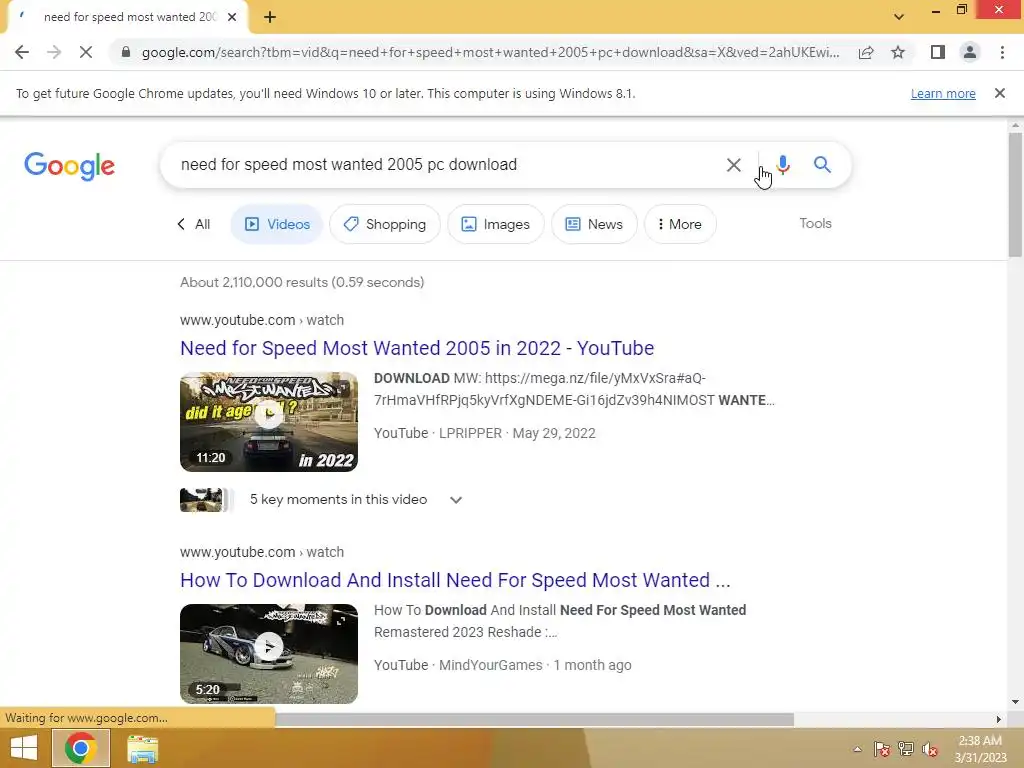Click the forward navigation arrow
Image resolution: width=1024 pixels, height=768 pixels.
pyautogui.click(x=54, y=52)
